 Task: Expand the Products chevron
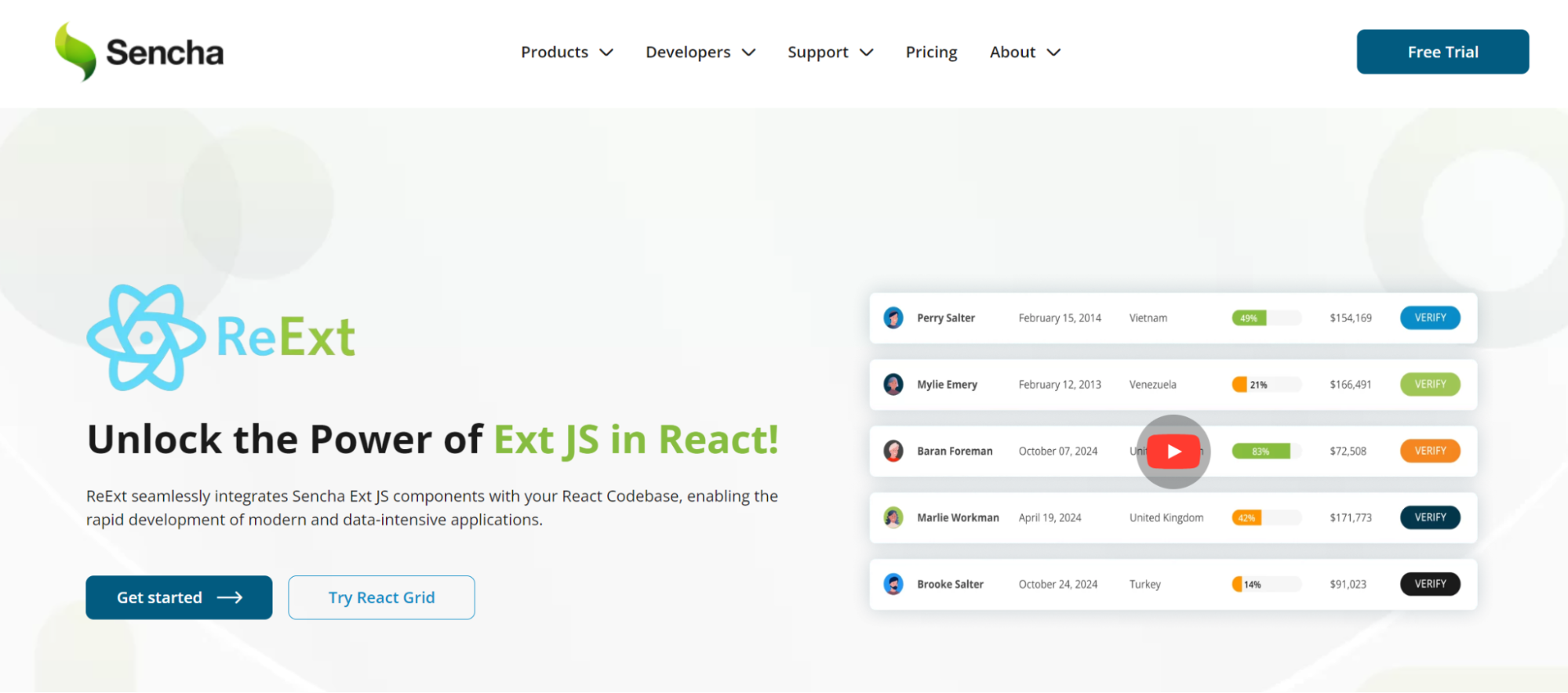tap(606, 53)
